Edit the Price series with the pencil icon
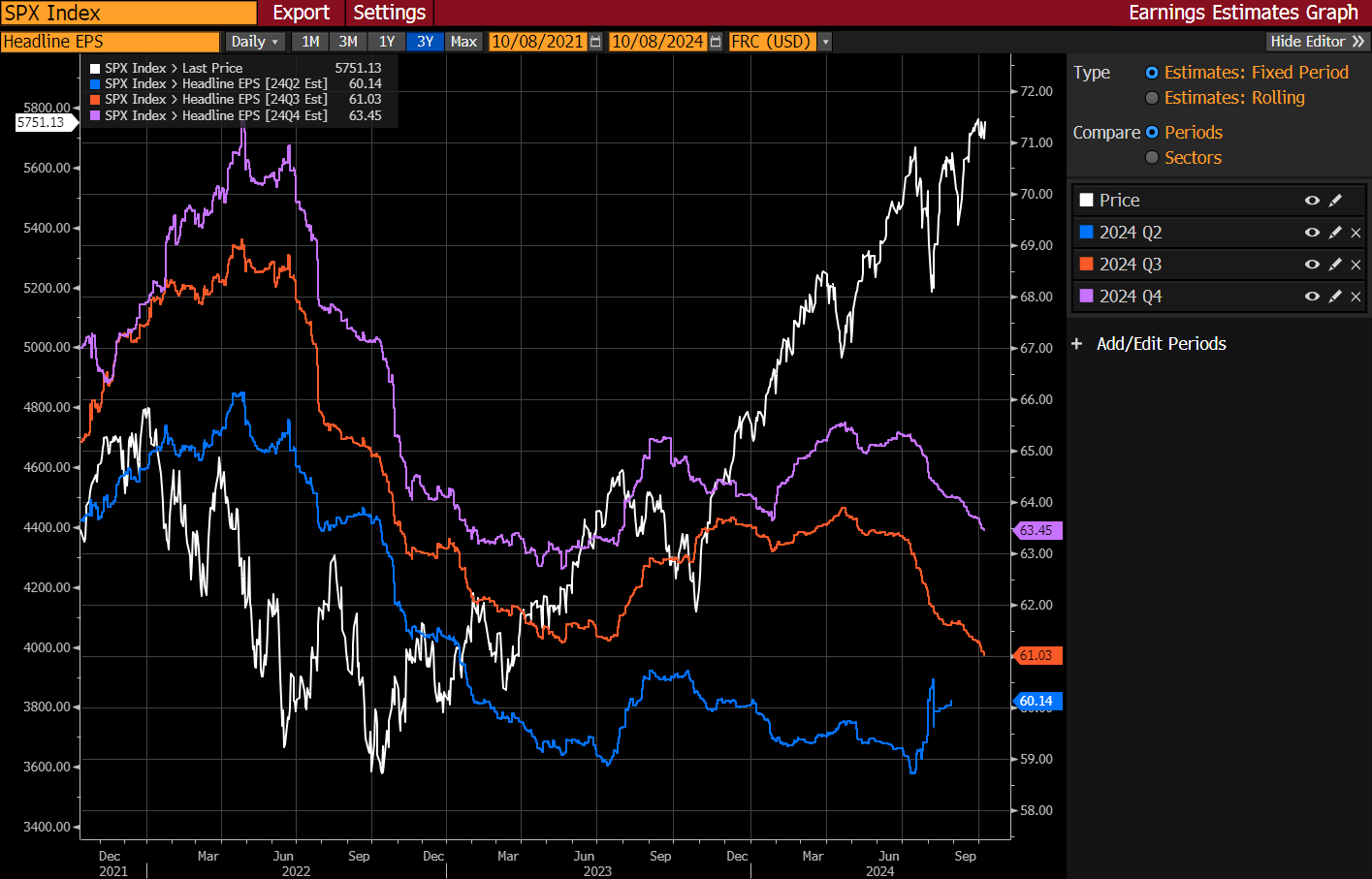 (1335, 200)
